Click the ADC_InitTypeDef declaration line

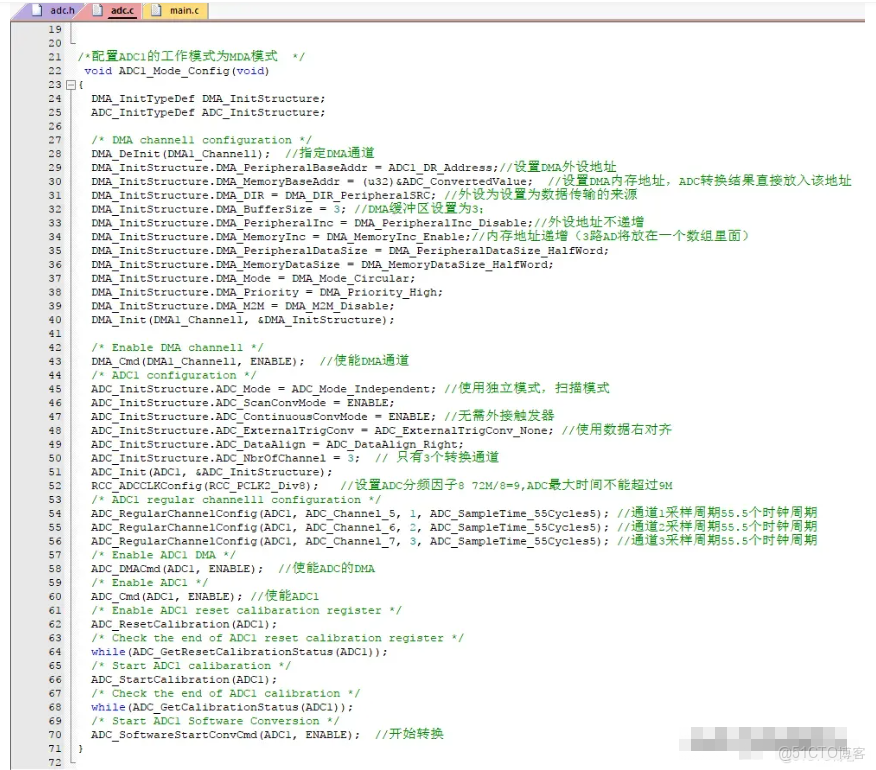(208, 113)
